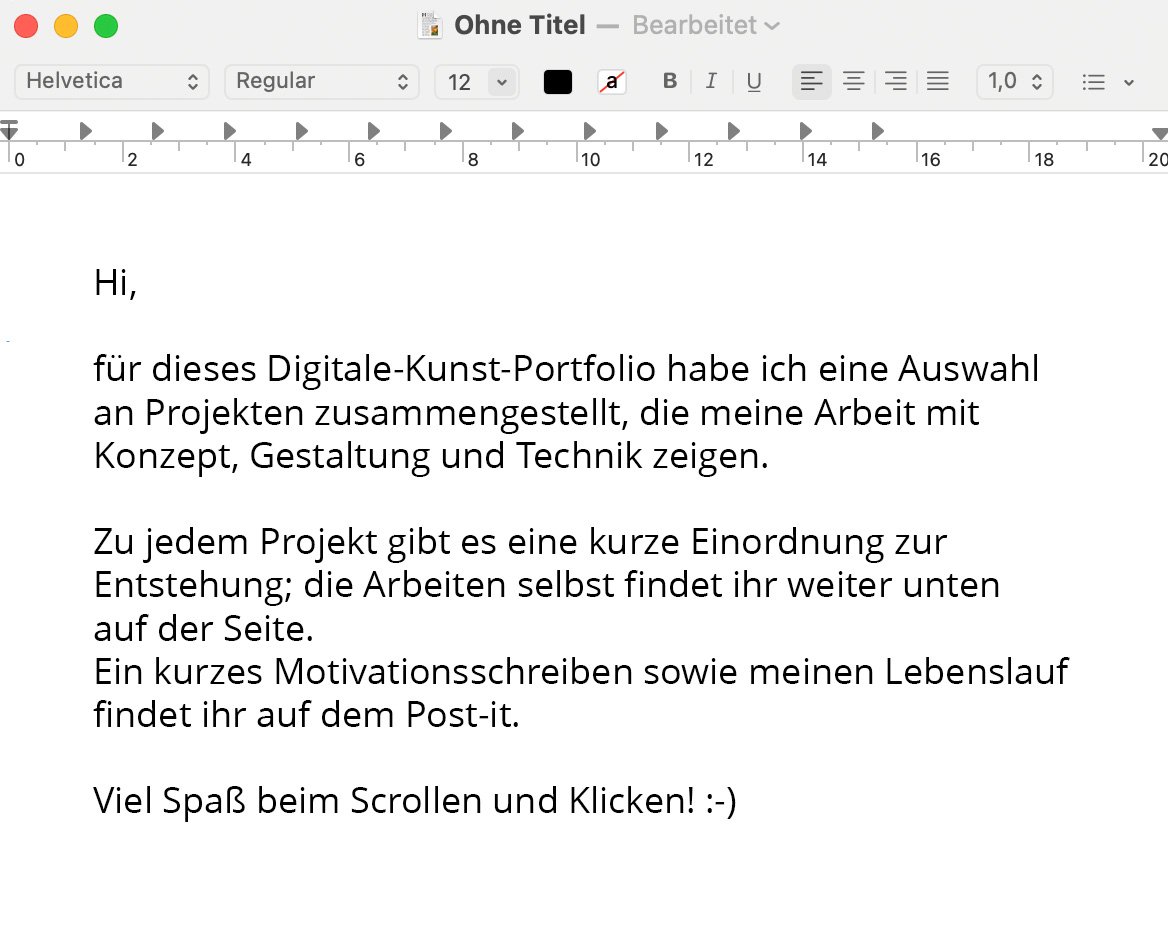
Task: Click the Ohne Titel document title
Action: click(x=519, y=26)
